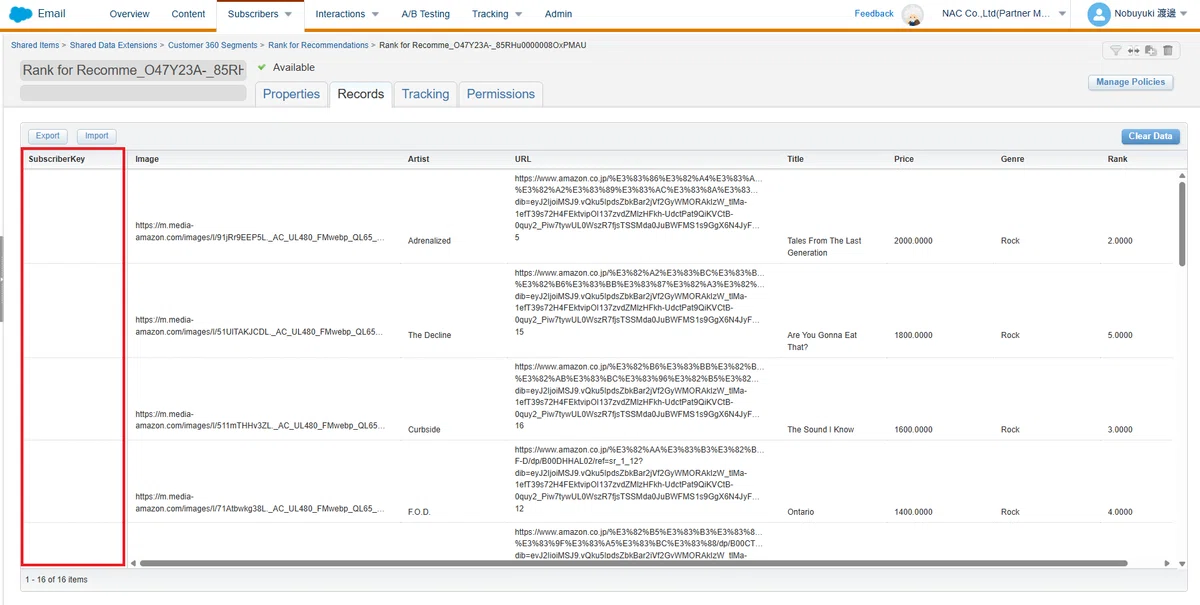Screen dimensions: 1200x605
Task: Select the F.O.D. artist cell
Action: (419, 512)
